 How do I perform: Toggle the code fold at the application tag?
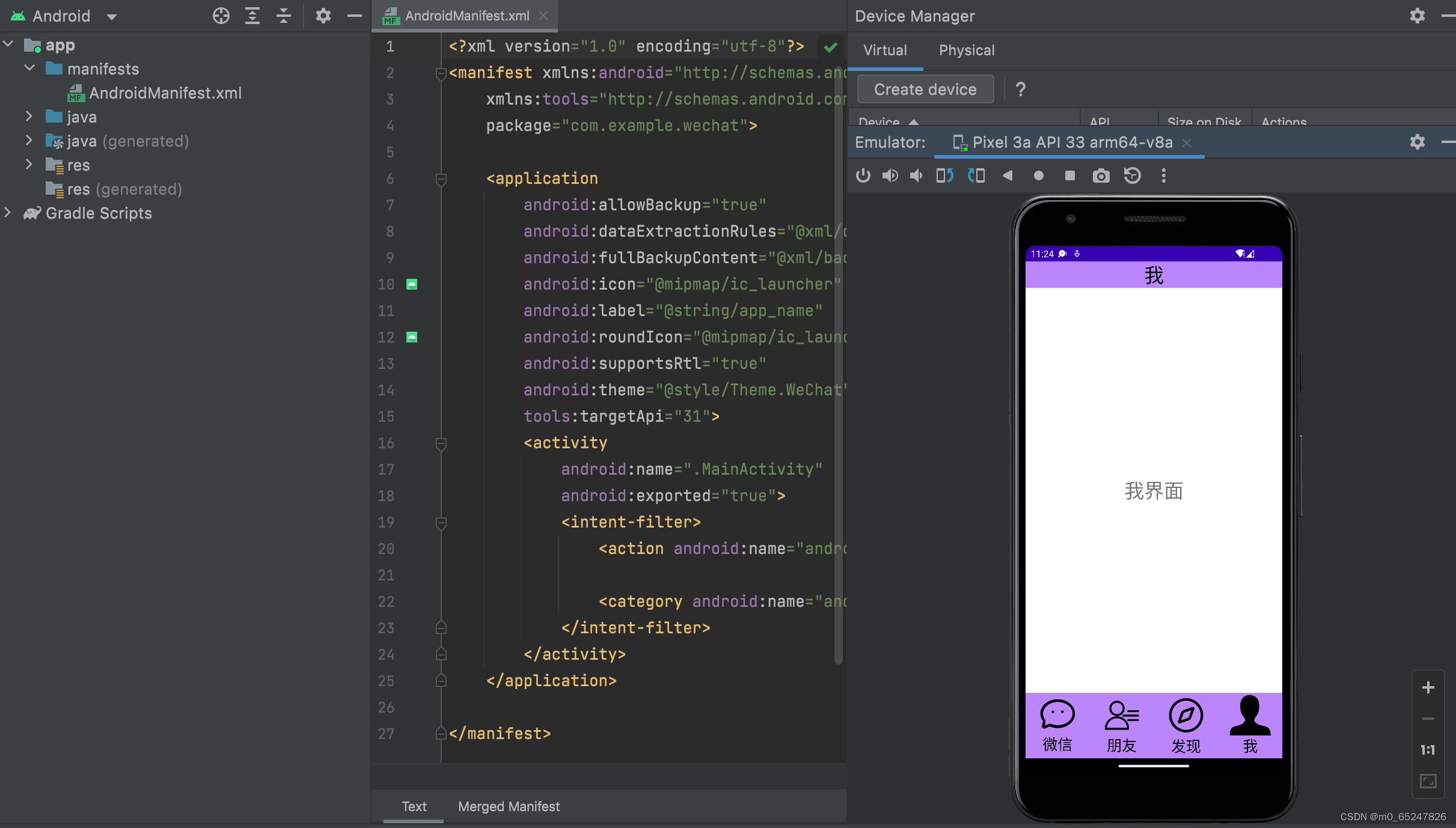(x=442, y=179)
